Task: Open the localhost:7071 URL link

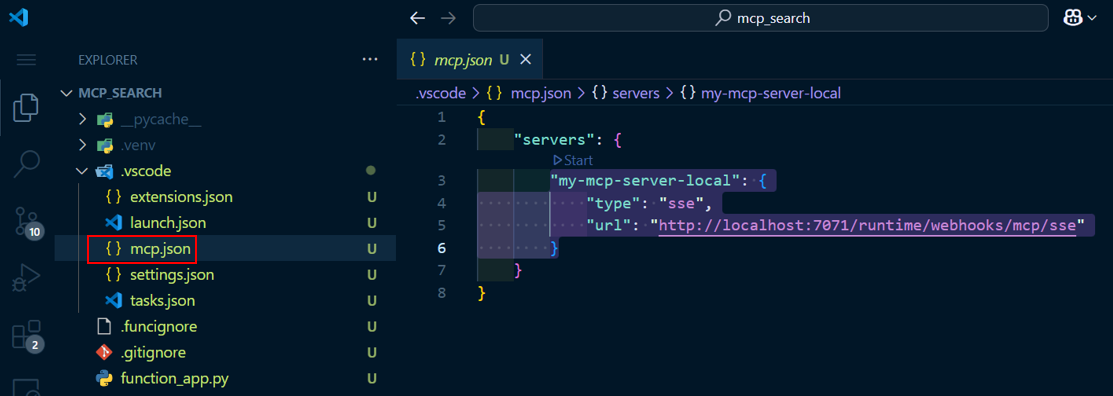Action: coord(867,226)
